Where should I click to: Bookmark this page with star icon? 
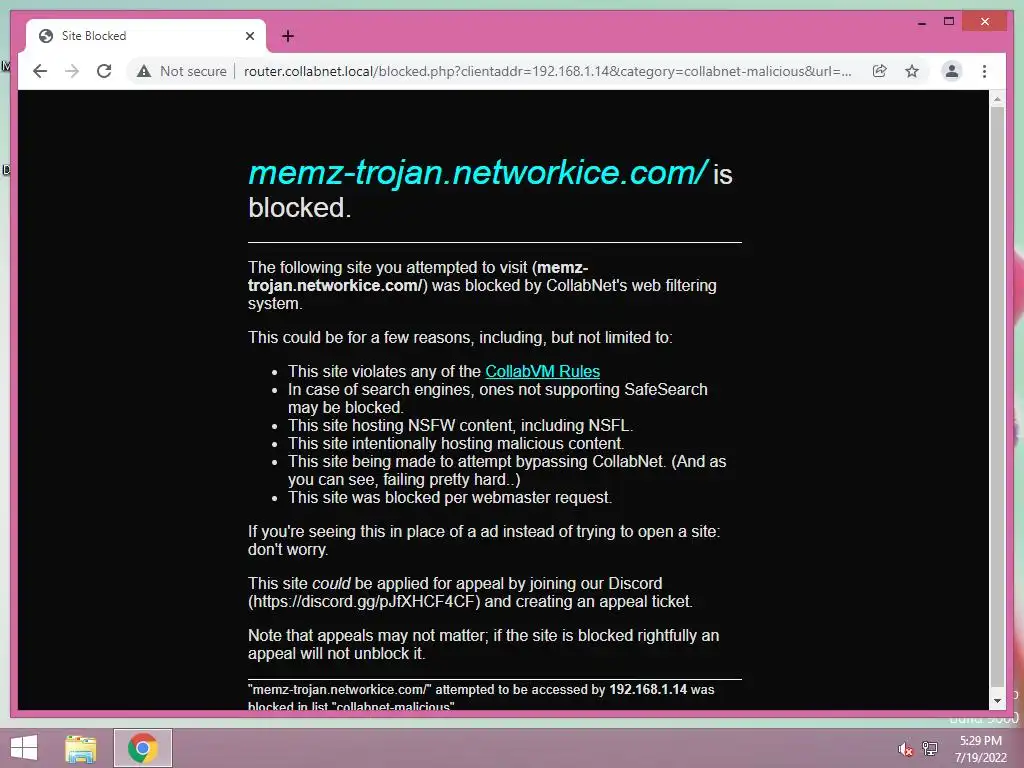click(912, 71)
